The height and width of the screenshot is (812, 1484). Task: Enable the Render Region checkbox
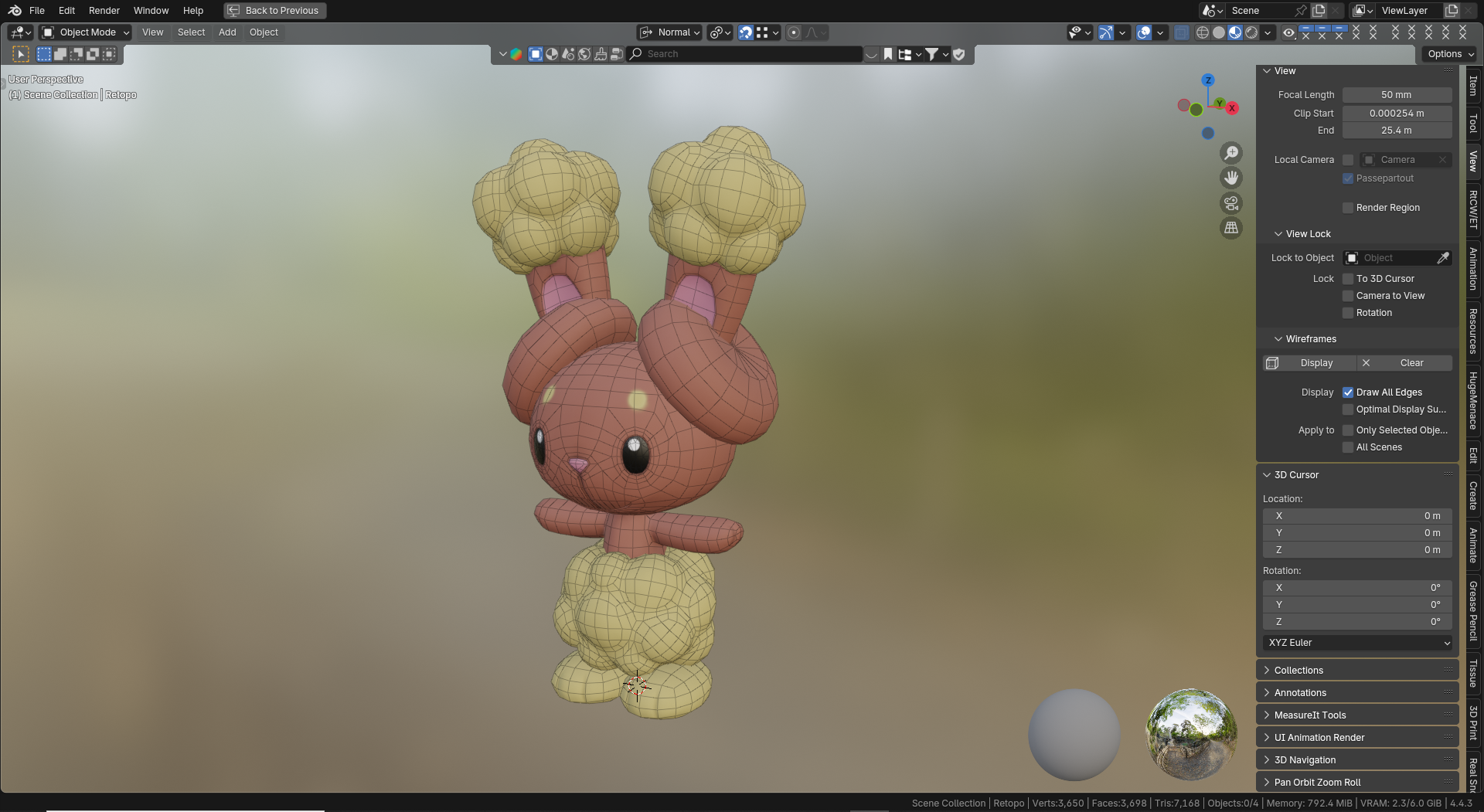1348,208
